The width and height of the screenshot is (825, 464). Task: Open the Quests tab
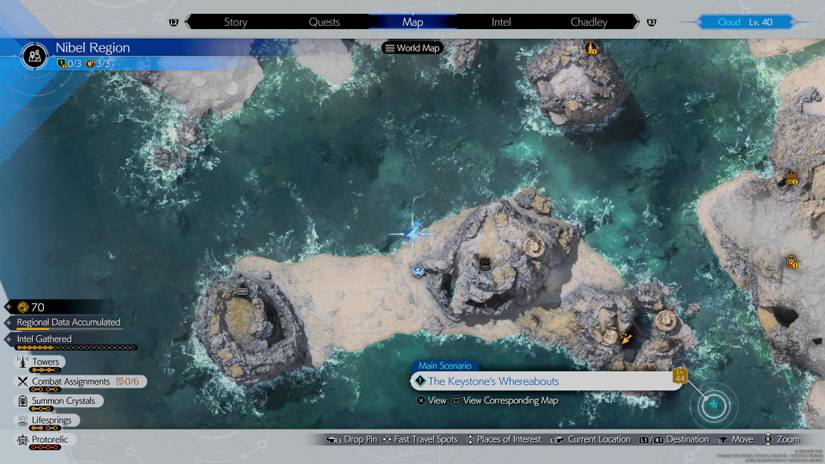[x=324, y=21]
